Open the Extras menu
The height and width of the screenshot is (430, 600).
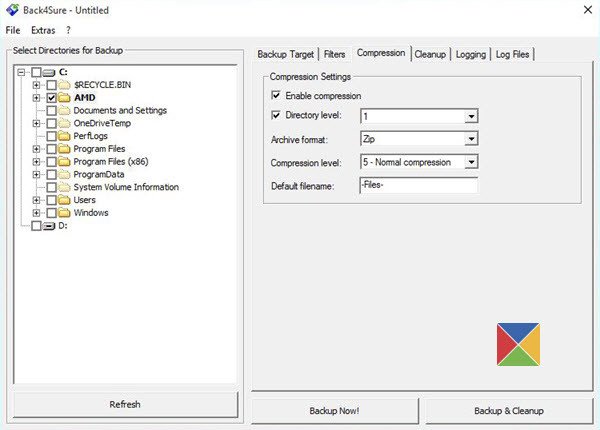43,30
